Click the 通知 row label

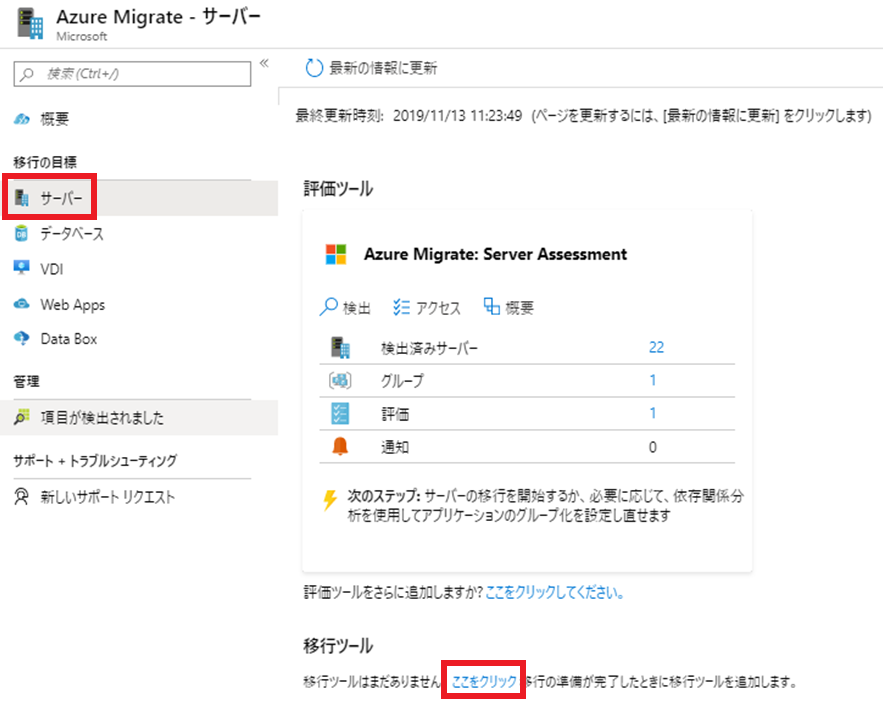(395, 447)
